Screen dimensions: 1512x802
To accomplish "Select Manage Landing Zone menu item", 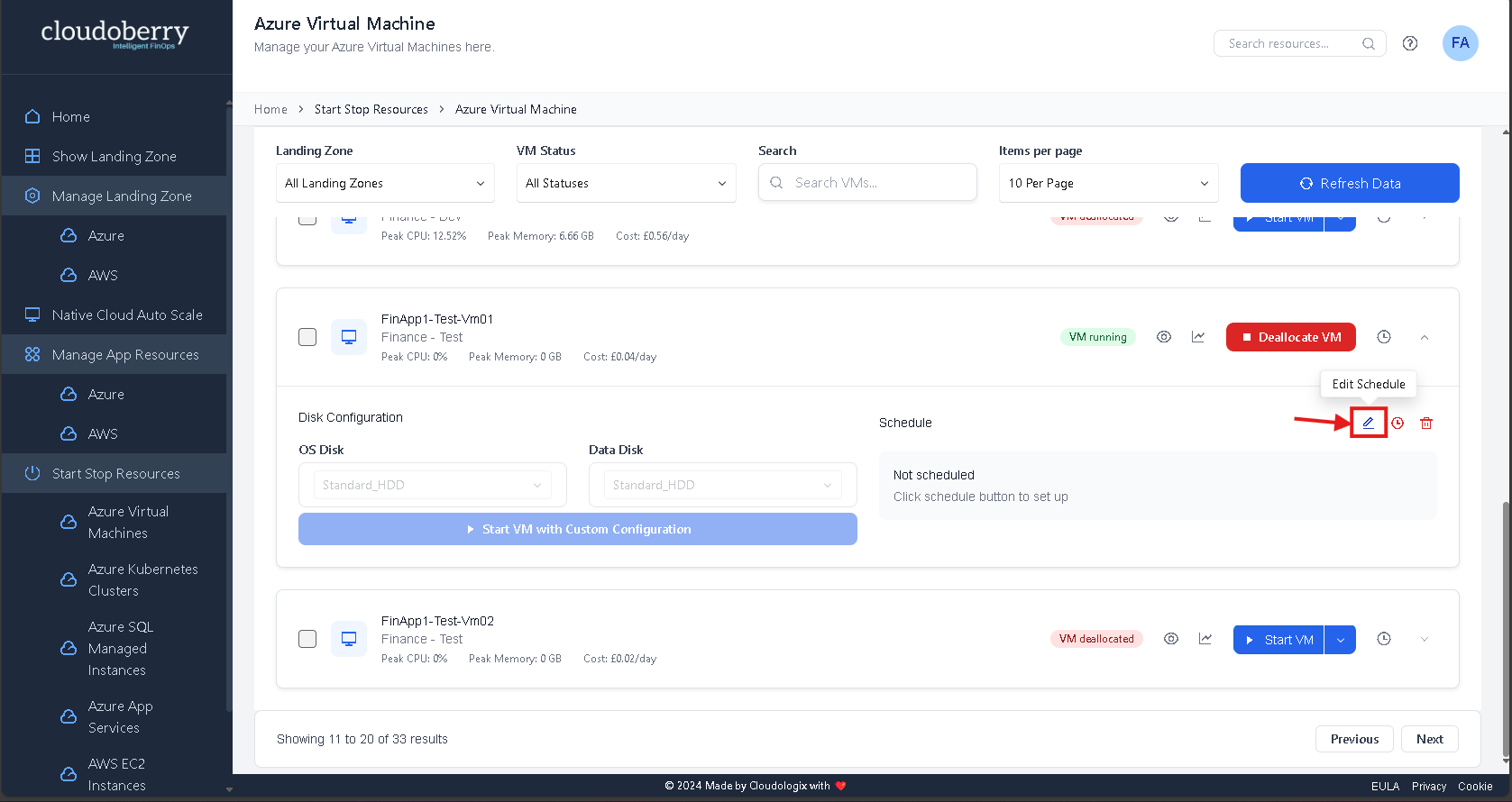I will 115,196.
